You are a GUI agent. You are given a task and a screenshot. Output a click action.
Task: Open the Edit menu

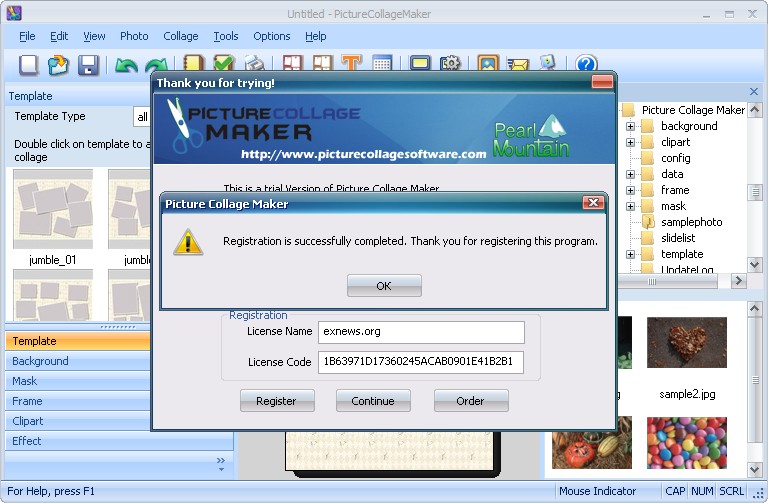click(x=59, y=36)
